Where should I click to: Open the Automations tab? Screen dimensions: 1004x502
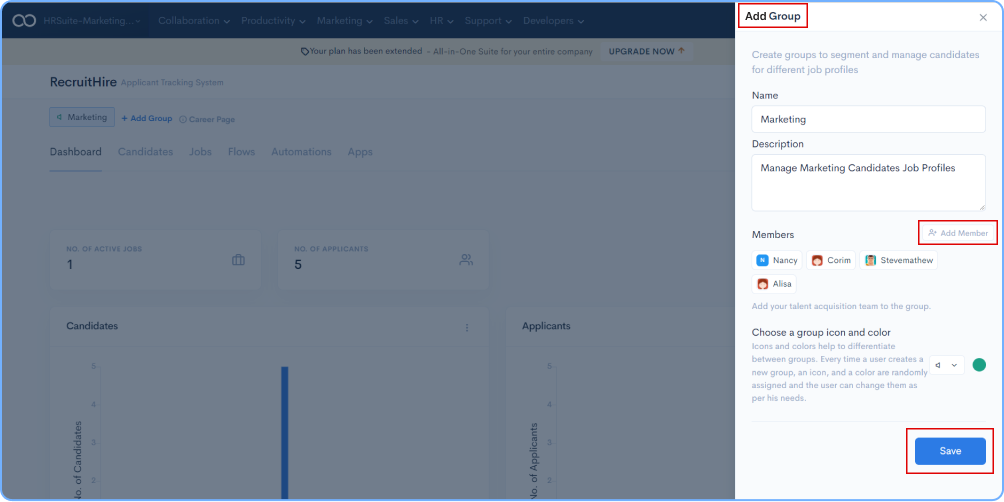point(301,152)
